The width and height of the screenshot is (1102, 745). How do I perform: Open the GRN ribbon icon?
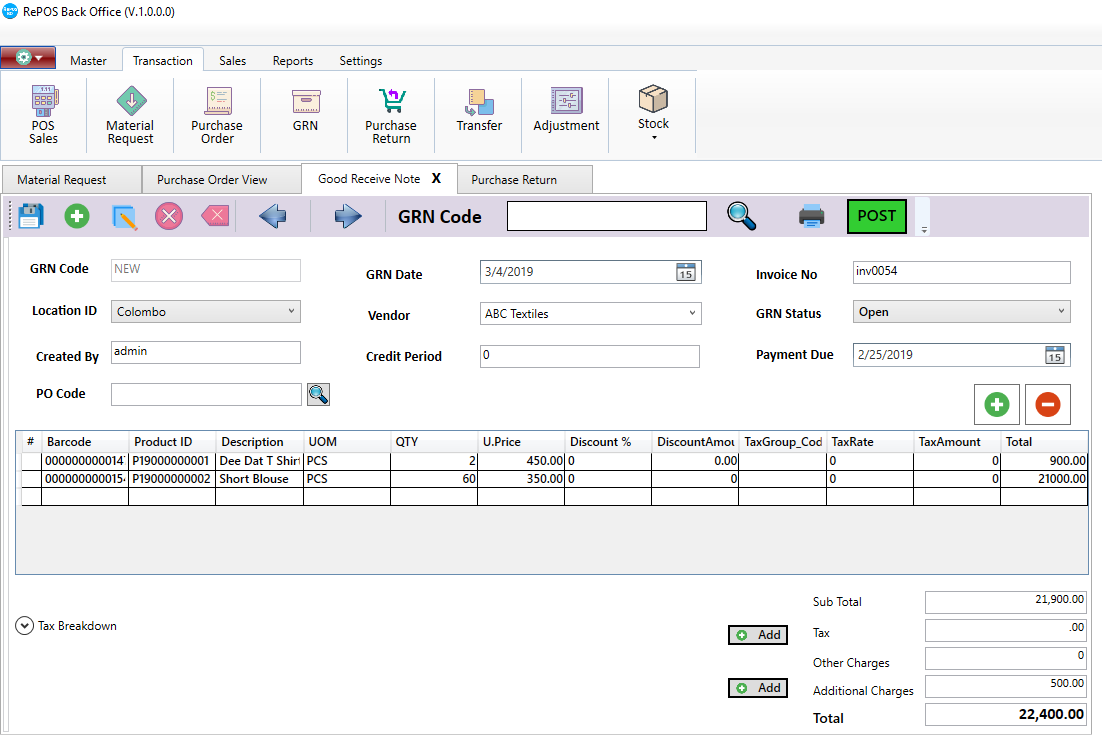(306, 109)
